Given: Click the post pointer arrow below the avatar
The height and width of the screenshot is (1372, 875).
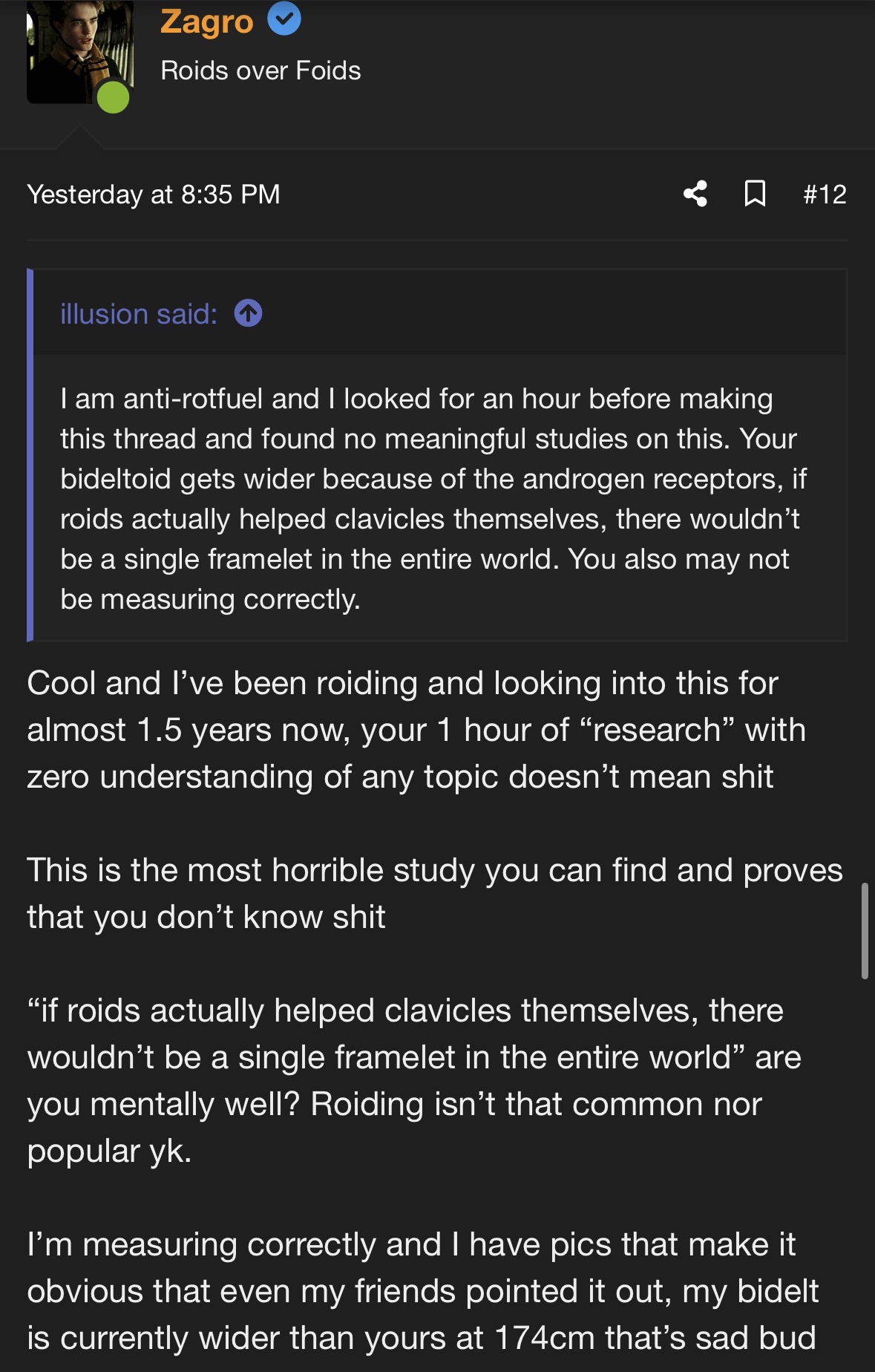Looking at the screenshot, I should (x=79, y=138).
